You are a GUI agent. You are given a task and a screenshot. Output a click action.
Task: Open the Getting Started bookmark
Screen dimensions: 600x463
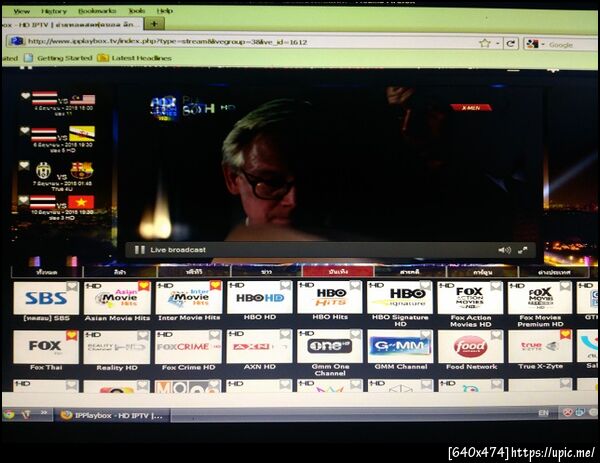(59, 58)
